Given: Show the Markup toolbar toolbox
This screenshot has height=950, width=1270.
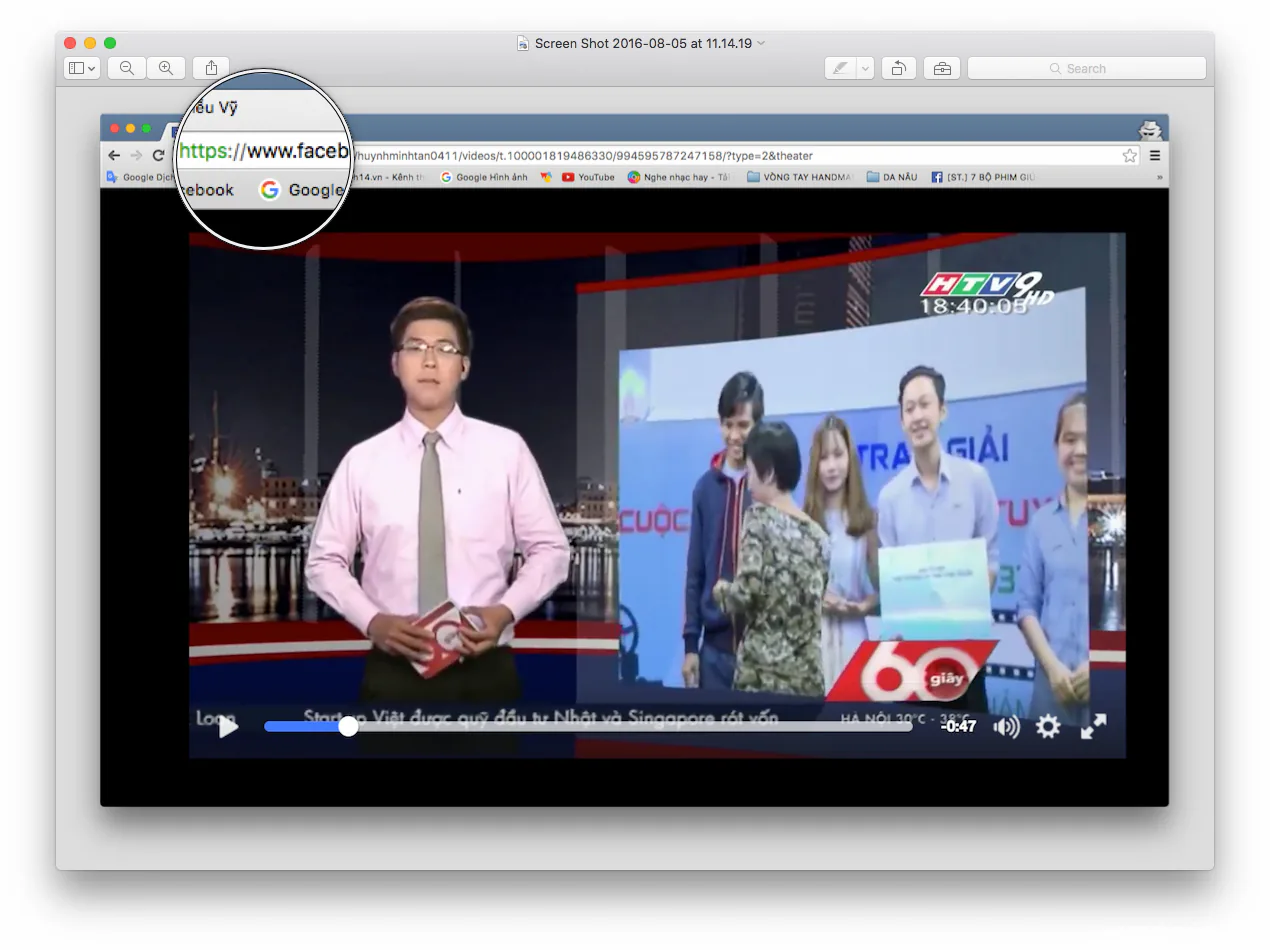Looking at the screenshot, I should [942, 68].
